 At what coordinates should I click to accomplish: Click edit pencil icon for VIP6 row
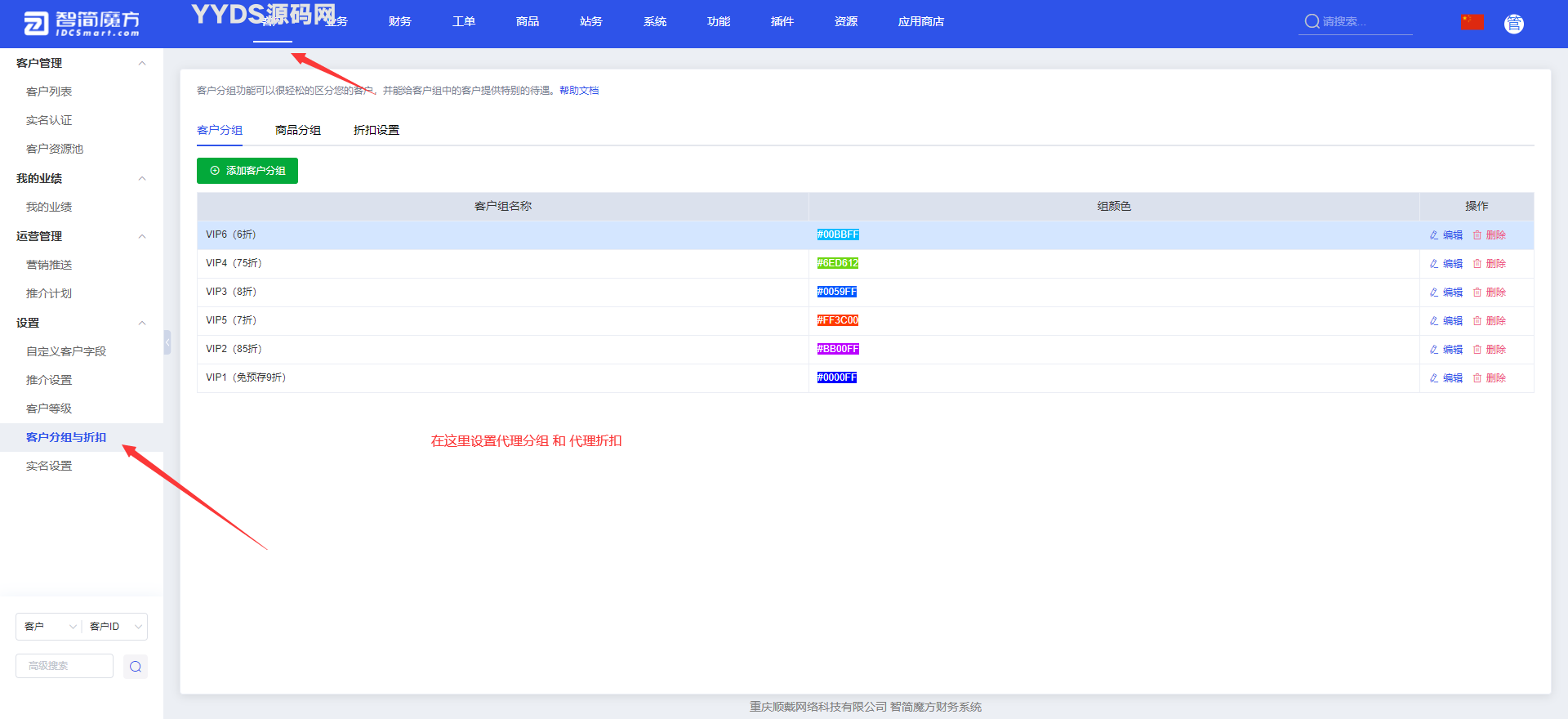[1434, 235]
